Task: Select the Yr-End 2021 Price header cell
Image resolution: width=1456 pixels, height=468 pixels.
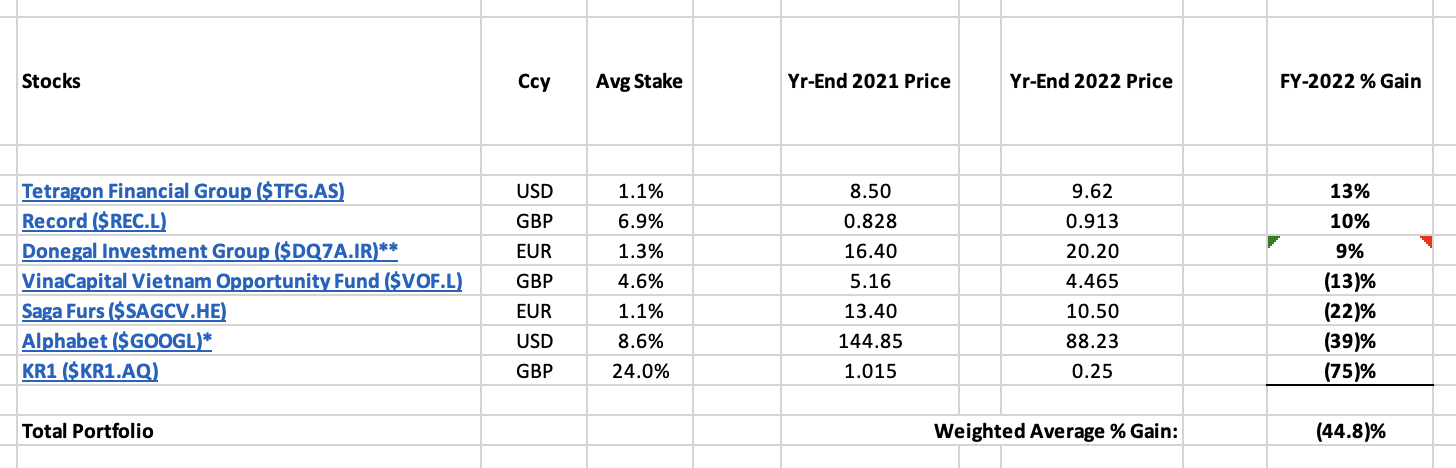Action: click(x=868, y=81)
